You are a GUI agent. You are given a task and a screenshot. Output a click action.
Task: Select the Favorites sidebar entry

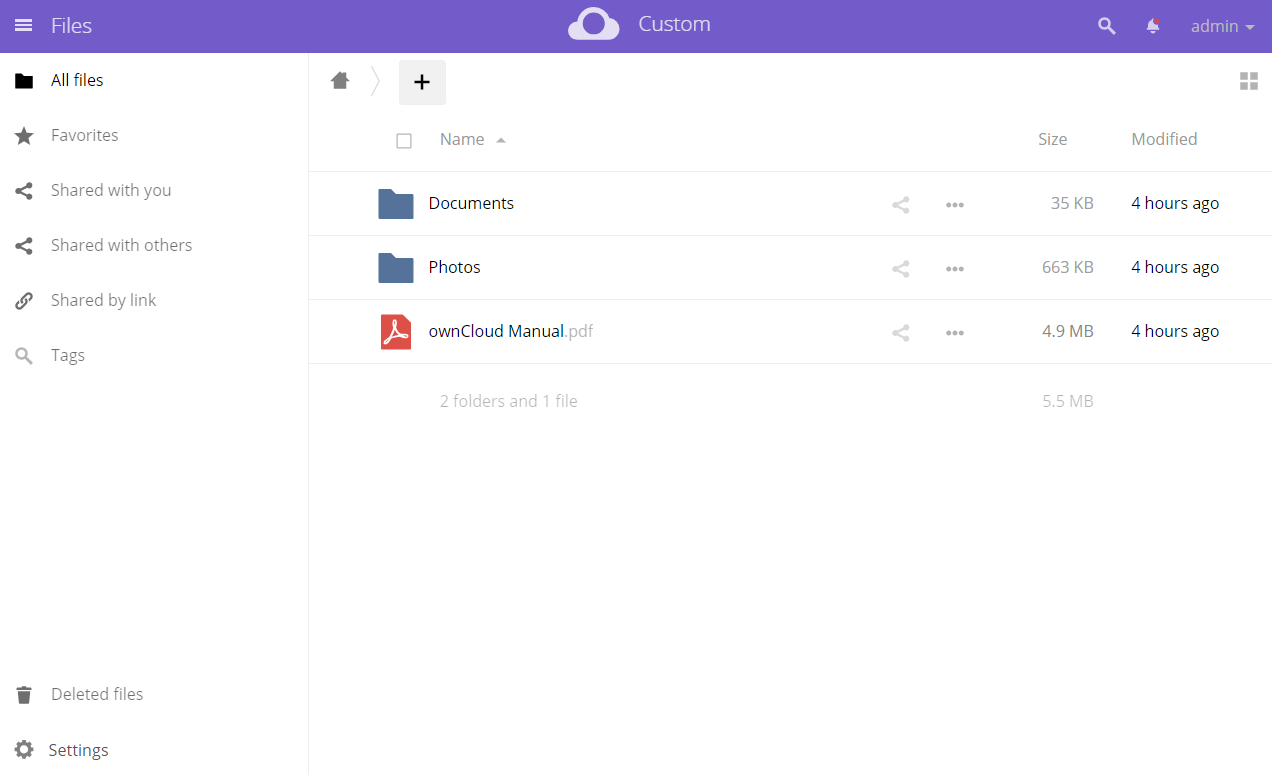click(x=84, y=135)
